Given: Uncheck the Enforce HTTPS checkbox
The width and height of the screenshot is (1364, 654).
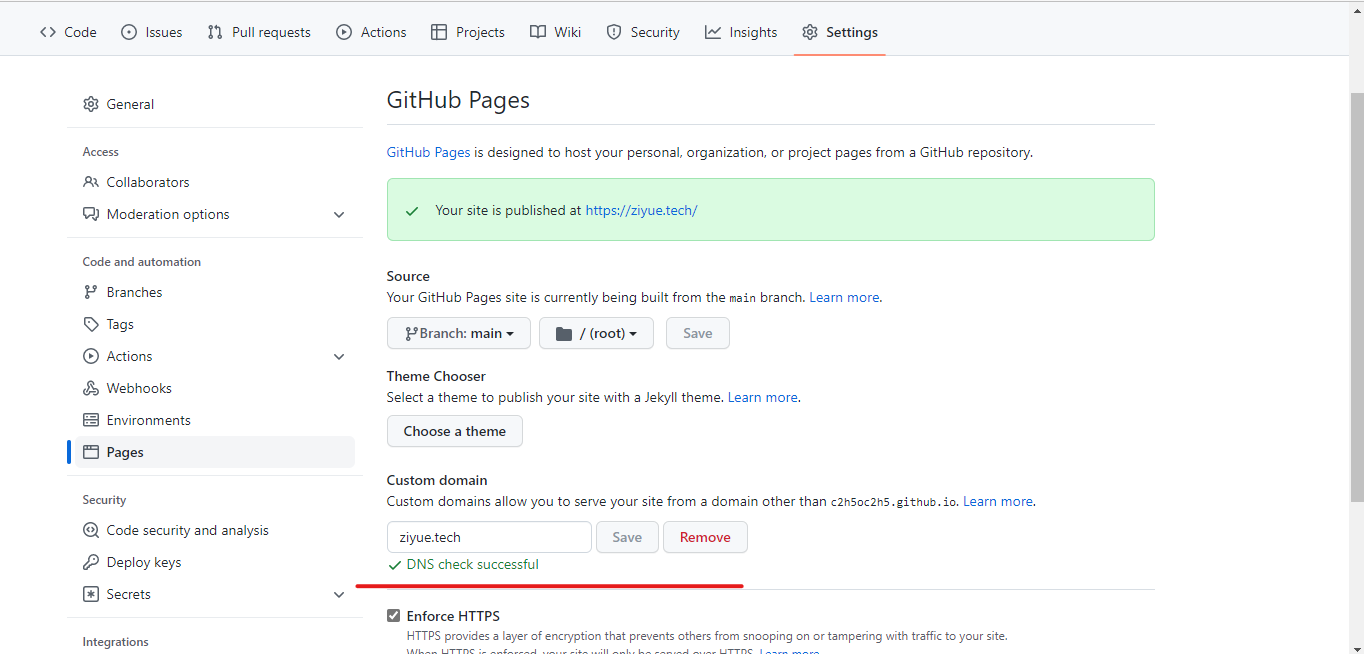Looking at the screenshot, I should tap(394, 616).
